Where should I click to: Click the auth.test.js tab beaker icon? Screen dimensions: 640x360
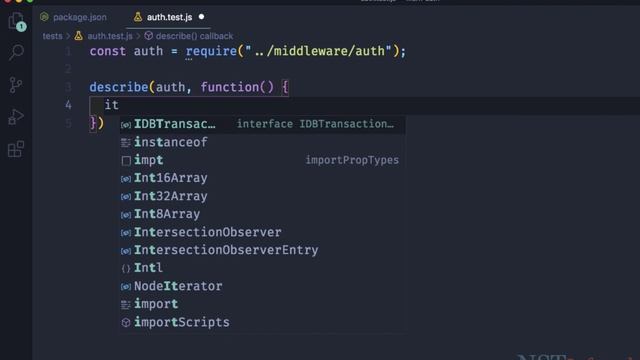[138, 17]
